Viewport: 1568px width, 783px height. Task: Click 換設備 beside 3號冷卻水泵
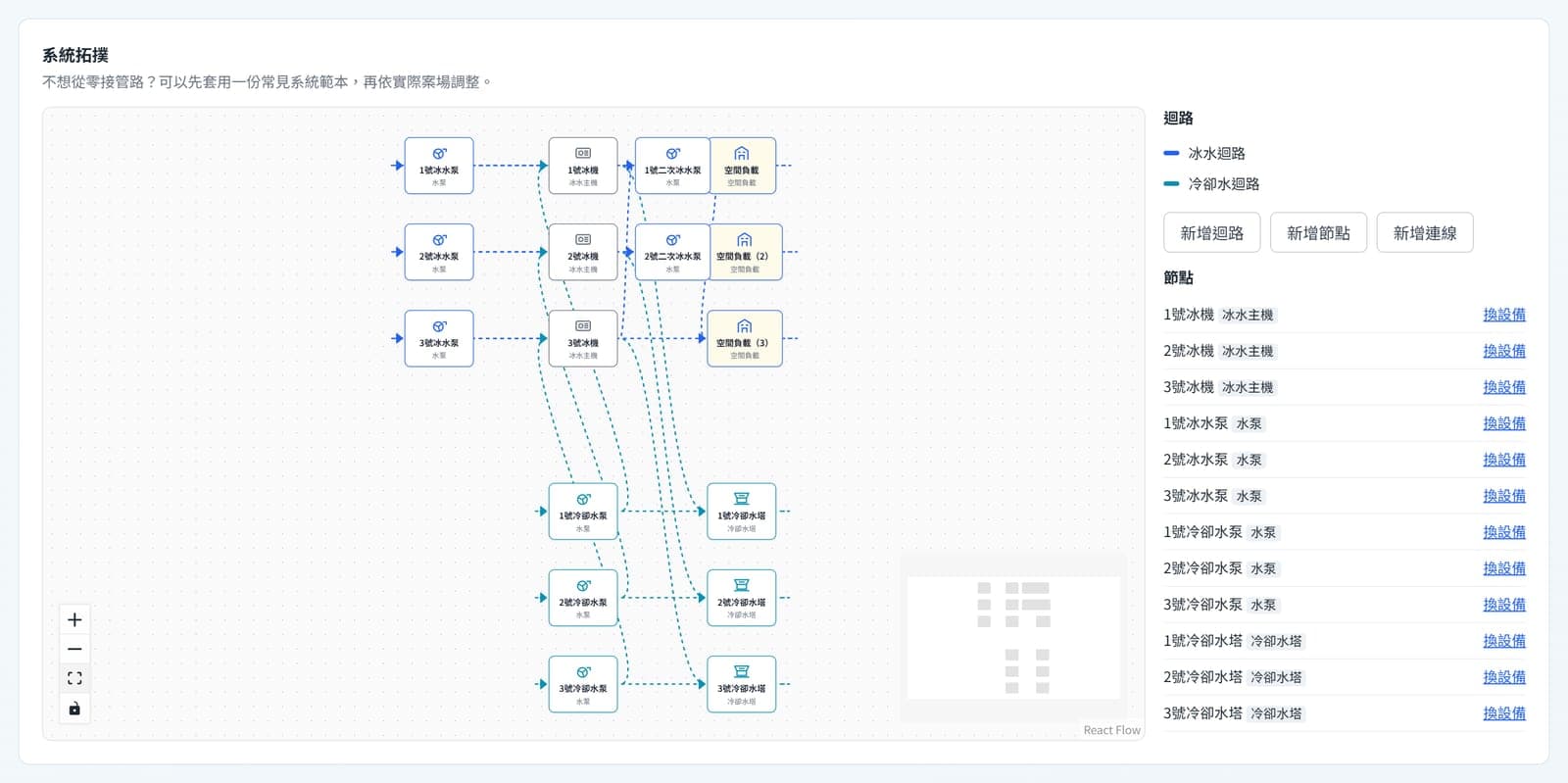pyautogui.click(x=1504, y=605)
